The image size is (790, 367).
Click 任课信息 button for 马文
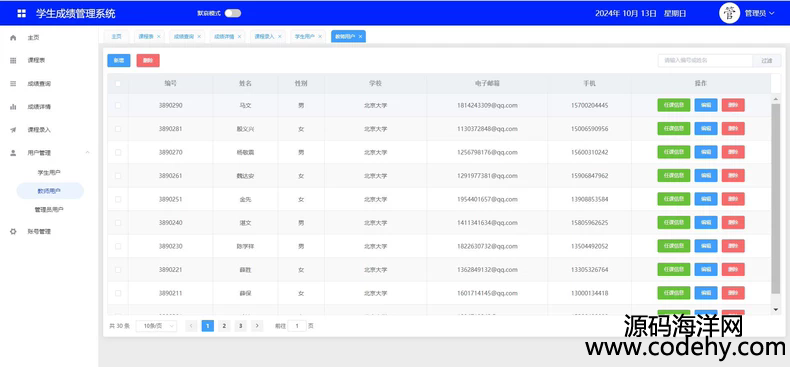tap(674, 105)
